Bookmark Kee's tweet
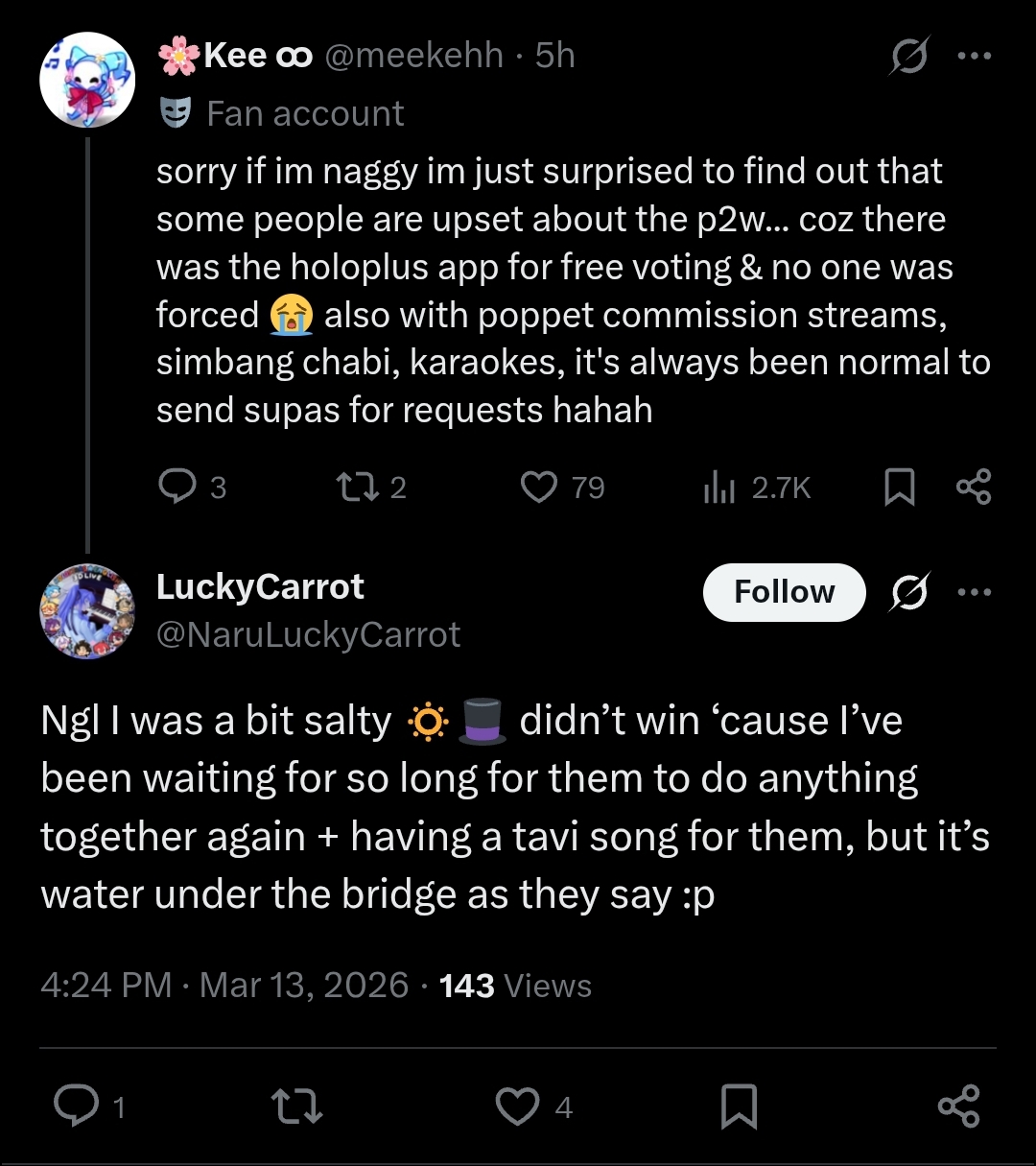Image resolution: width=1036 pixels, height=1166 pixels. tap(899, 487)
